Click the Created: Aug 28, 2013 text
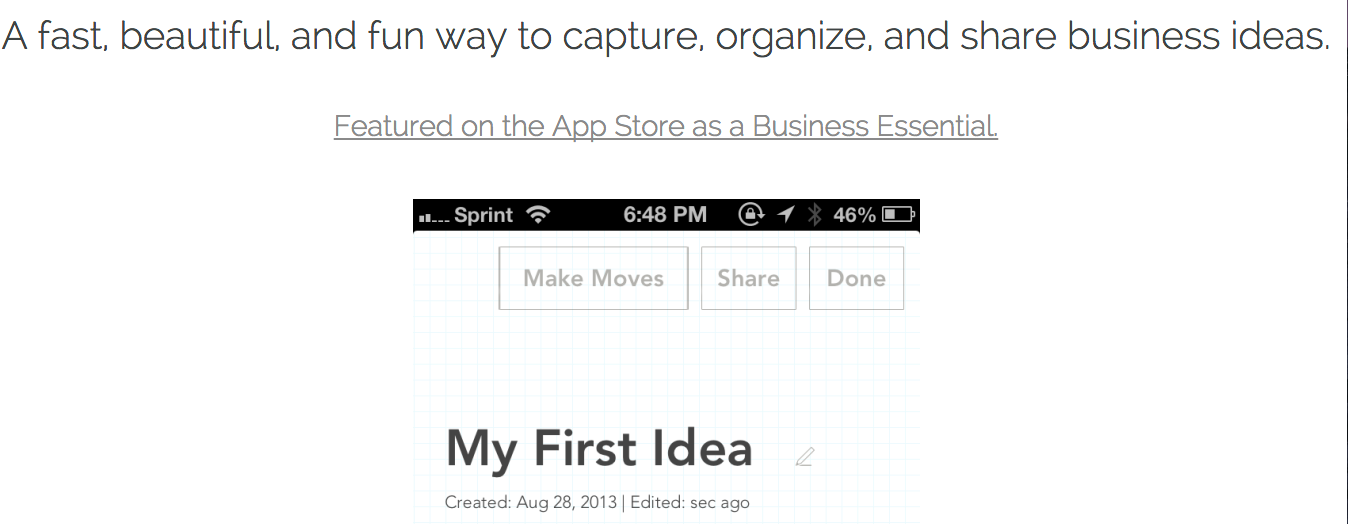The width and height of the screenshot is (1348, 524). [531, 502]
